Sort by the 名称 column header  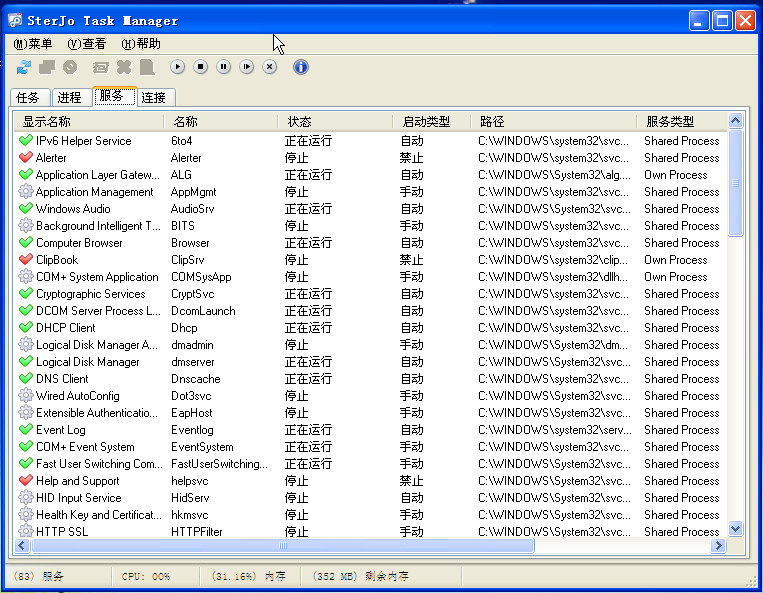pyautogui.click(x=220, y=121)
